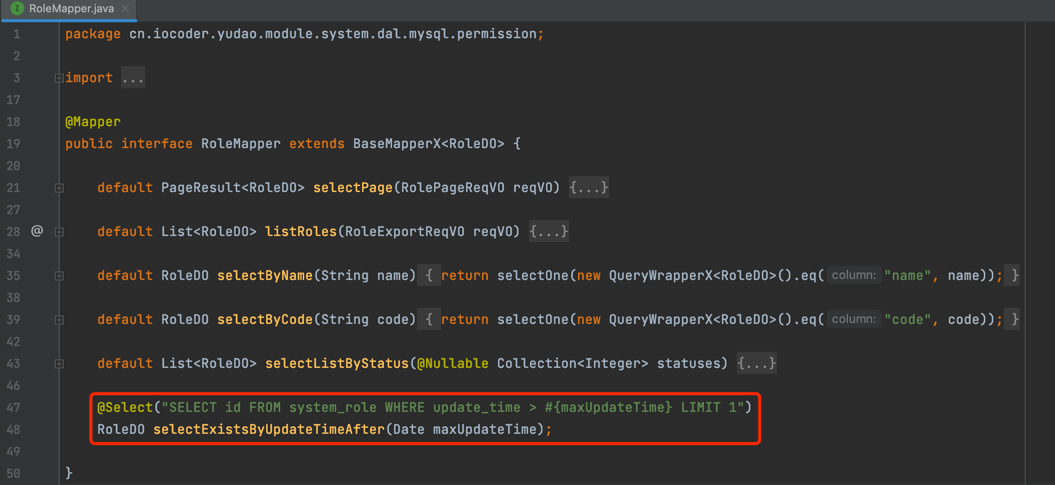Click the @ gutter icon on line 28

(x=37, y=231)
